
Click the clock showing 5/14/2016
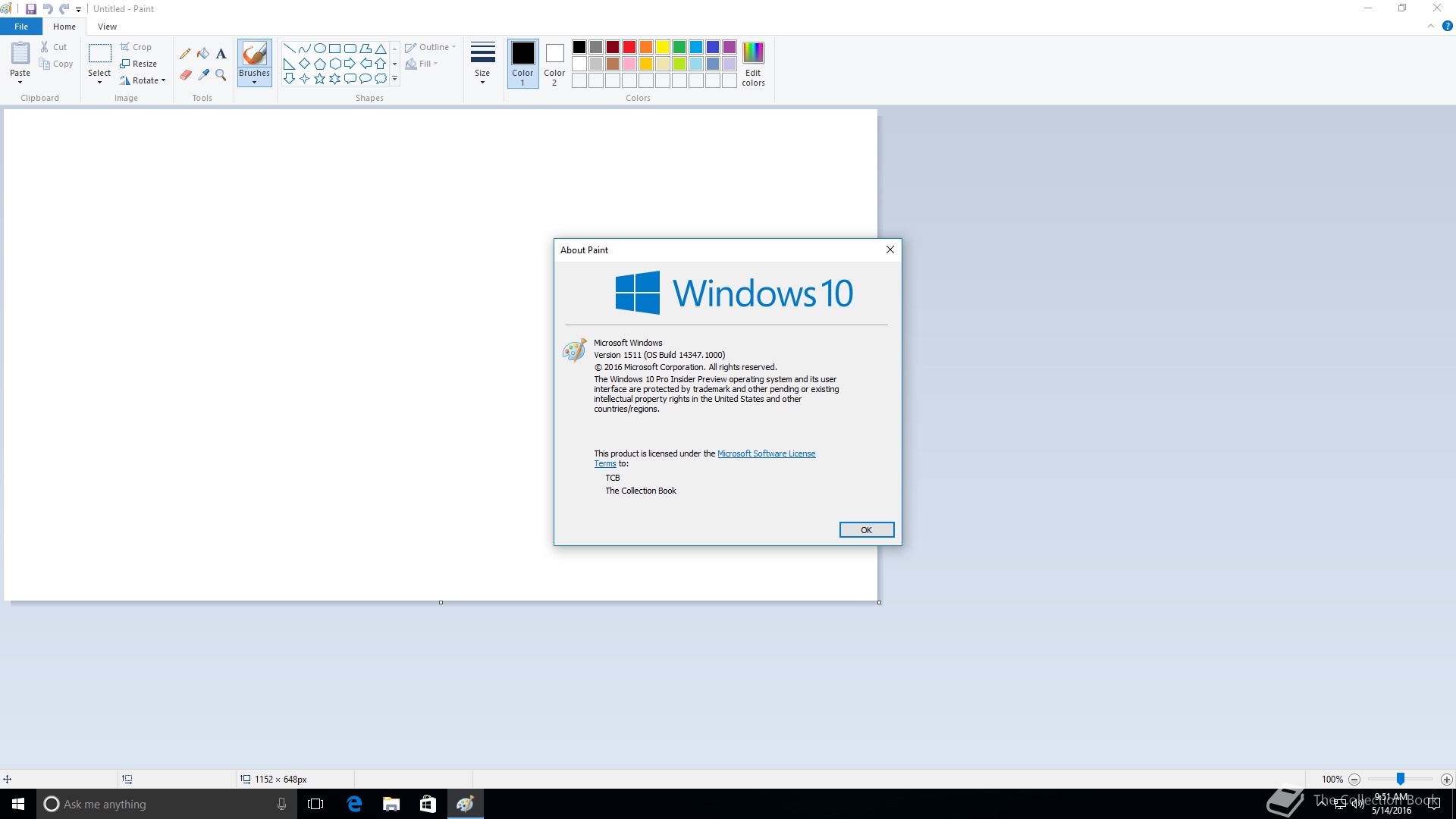[x=1392, y=804]
